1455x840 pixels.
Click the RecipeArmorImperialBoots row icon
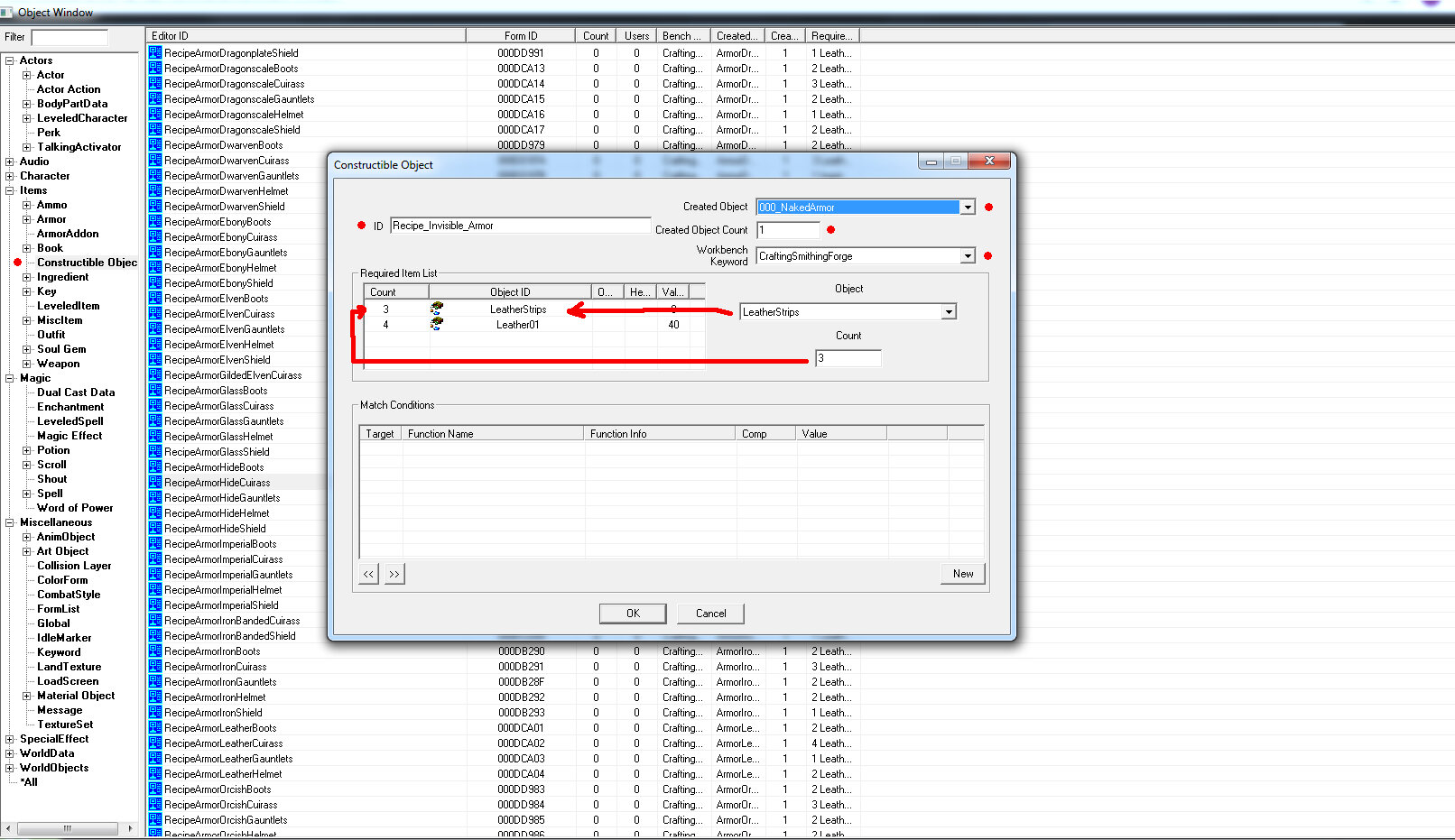[155, 544]
